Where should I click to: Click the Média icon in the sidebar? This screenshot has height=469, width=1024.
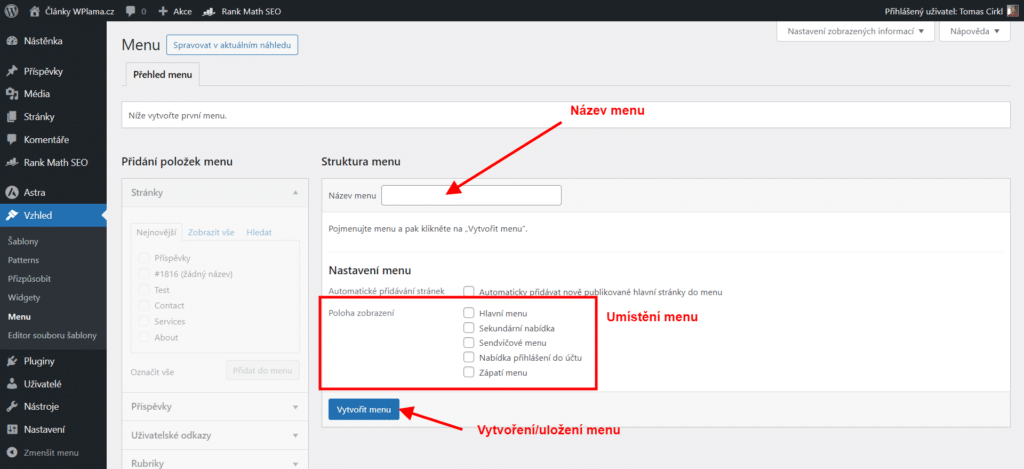[11, 94]
